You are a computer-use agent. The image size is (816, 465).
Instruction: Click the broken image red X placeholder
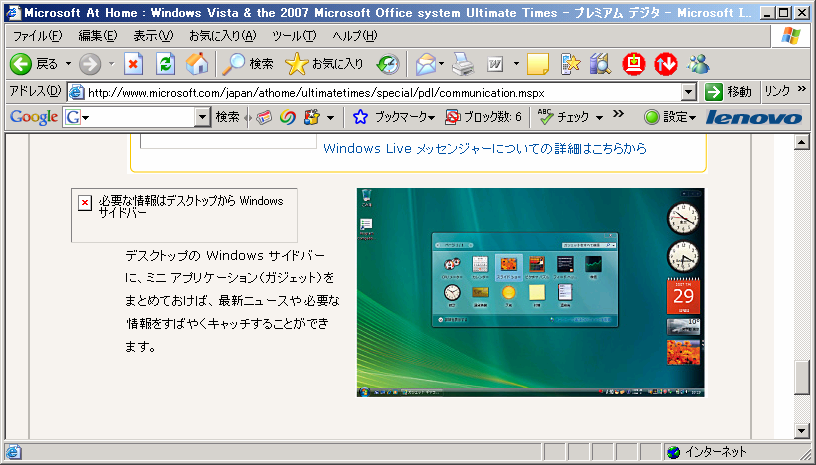click(85, 203)
